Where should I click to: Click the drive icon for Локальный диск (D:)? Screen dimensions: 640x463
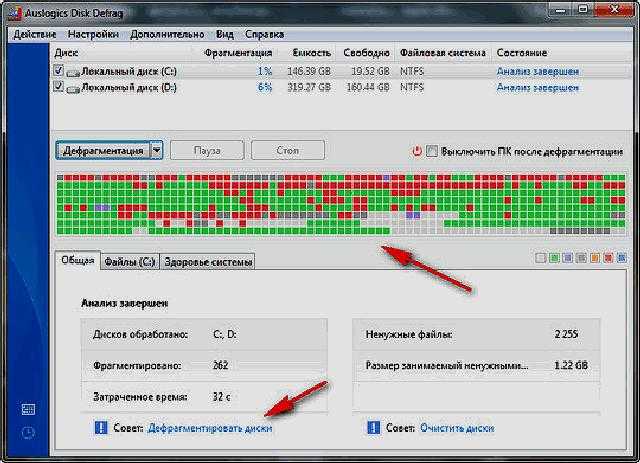[73, 89]
